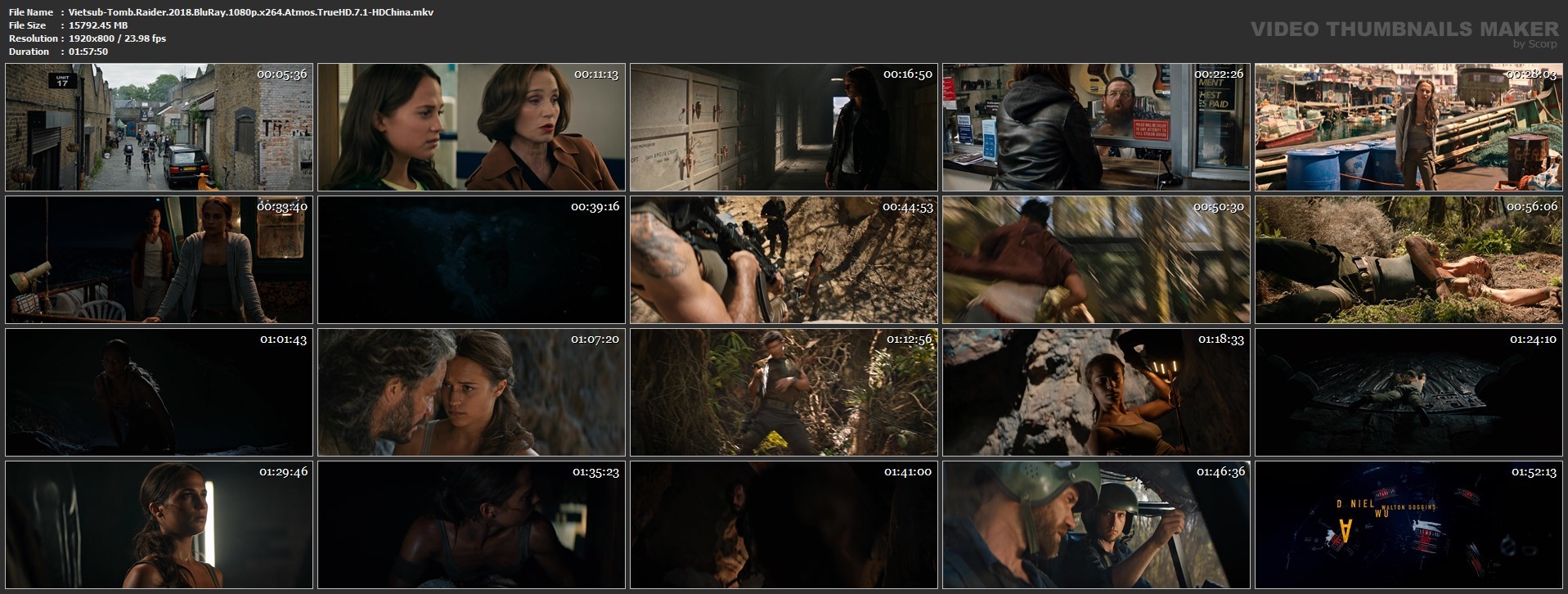Screen dimensions: 1568x594
Task: Open the thumbnail at 01:24:10
Action: tap(1409, 392)
